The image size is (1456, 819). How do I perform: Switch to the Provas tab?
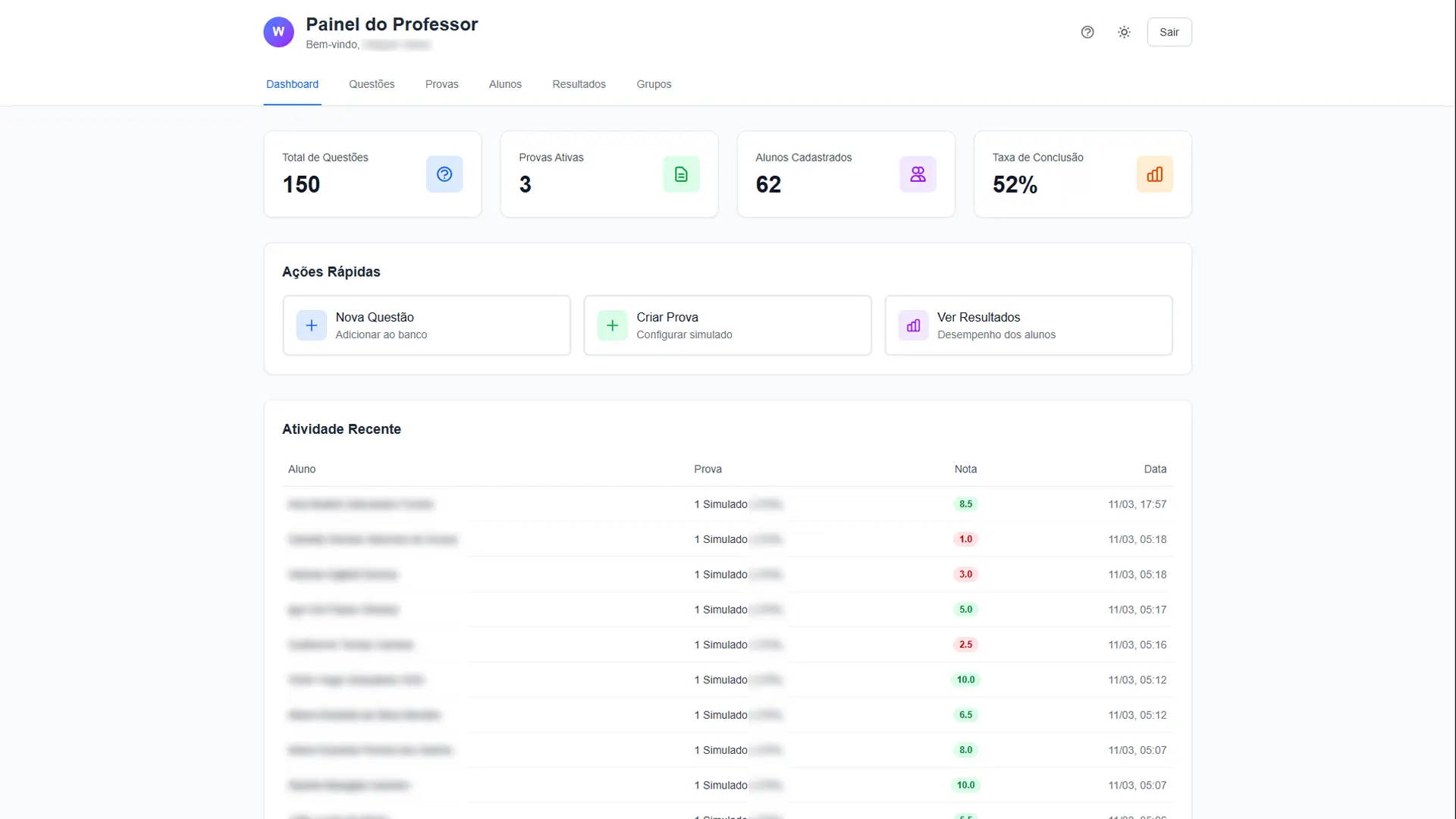pos(441,84)
